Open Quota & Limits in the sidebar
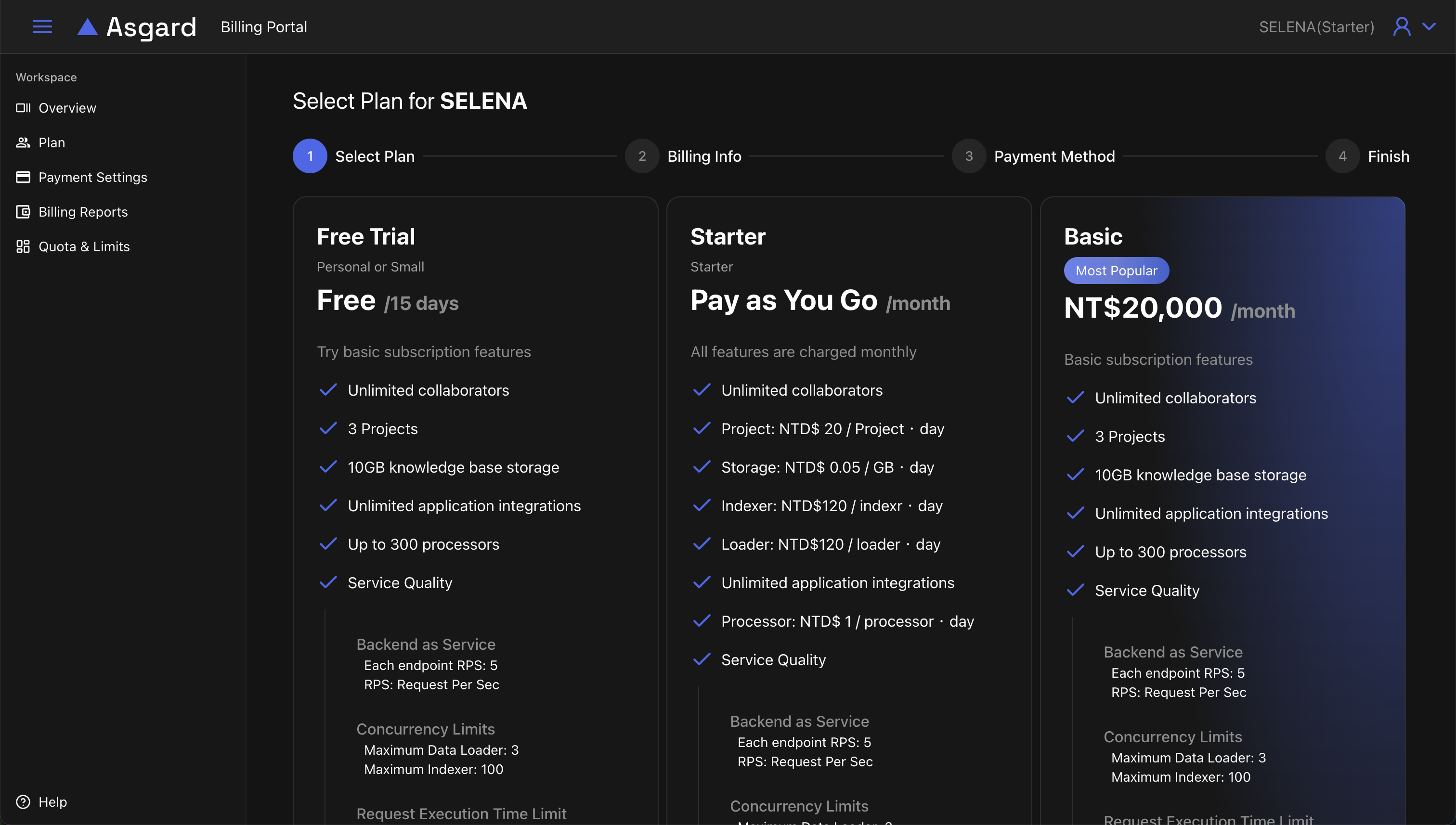Screen dimensions: 1456x825 tap(84, 246)
